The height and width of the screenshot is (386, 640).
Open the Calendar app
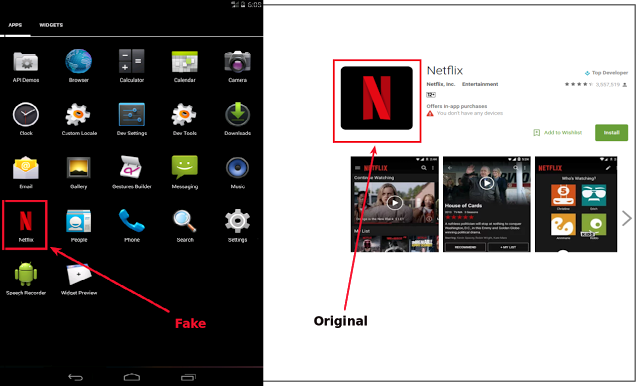coord(184,67)
